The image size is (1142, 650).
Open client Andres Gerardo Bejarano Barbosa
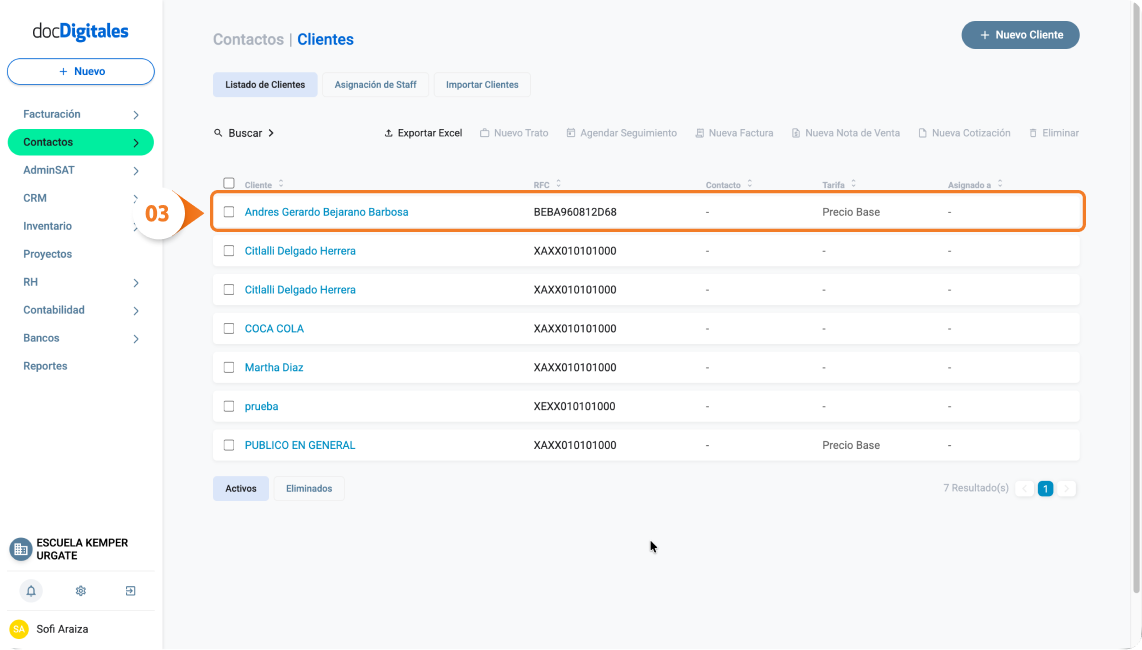click(x=326, y=212)
